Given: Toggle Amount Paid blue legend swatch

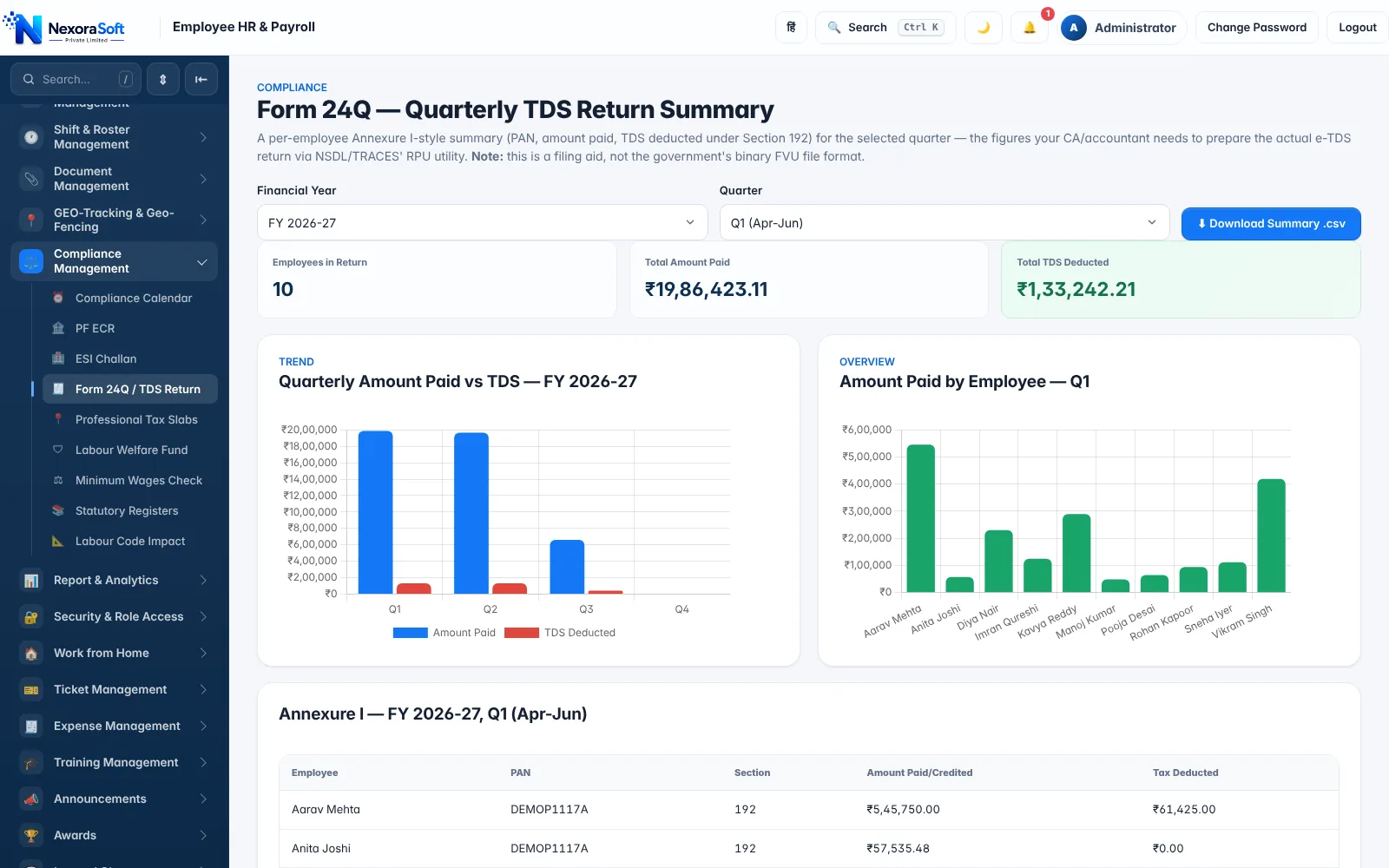Looking at the screenshot, I should pos(410,633).
